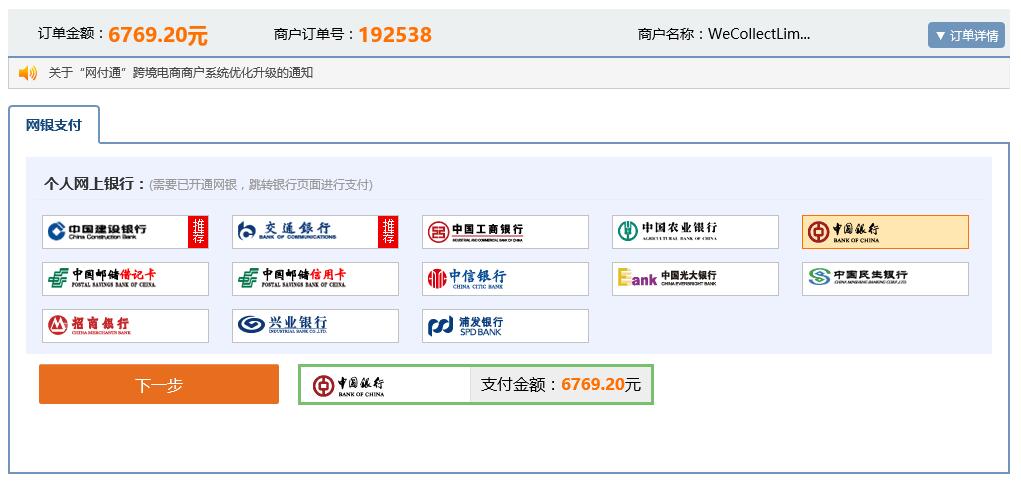This screenshot has width=1021, height=481.
Task: Select Agricultural Bank of China
Action: tap(695, 232)
